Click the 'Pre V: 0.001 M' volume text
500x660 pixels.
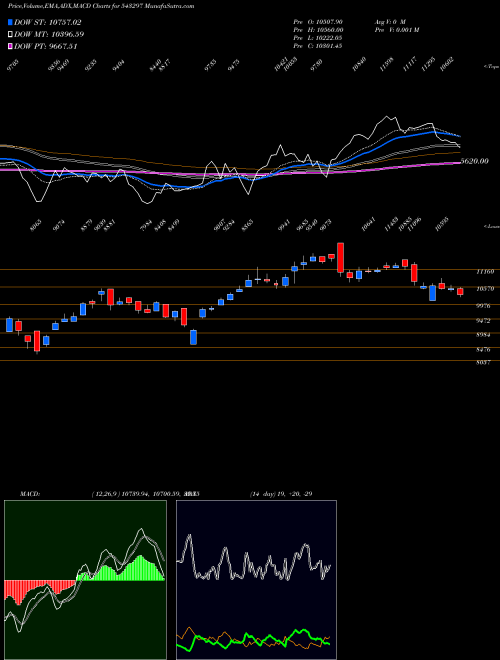point(397,29)
